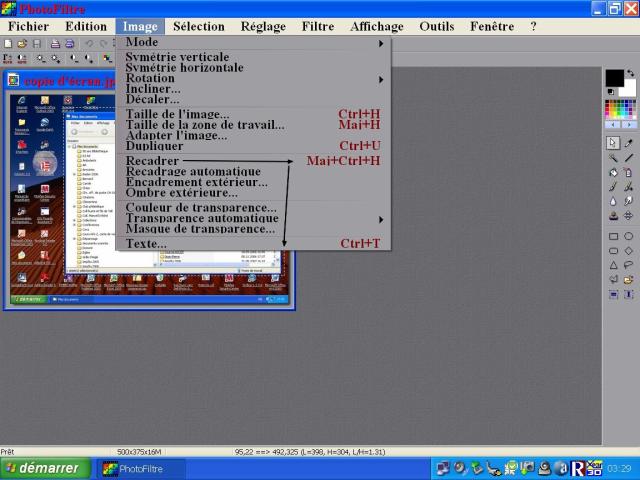Click the Brightness plus icon

(x=56, y=59)
